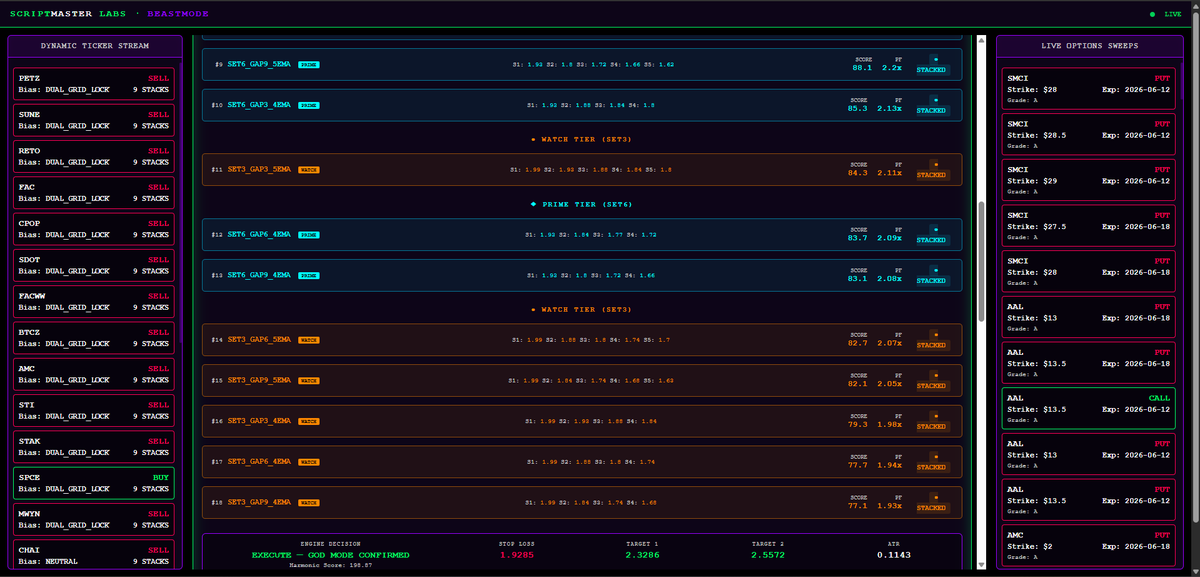
Task: Click the Dynamic Ticker Stream panel header
Action: point(95,46)
